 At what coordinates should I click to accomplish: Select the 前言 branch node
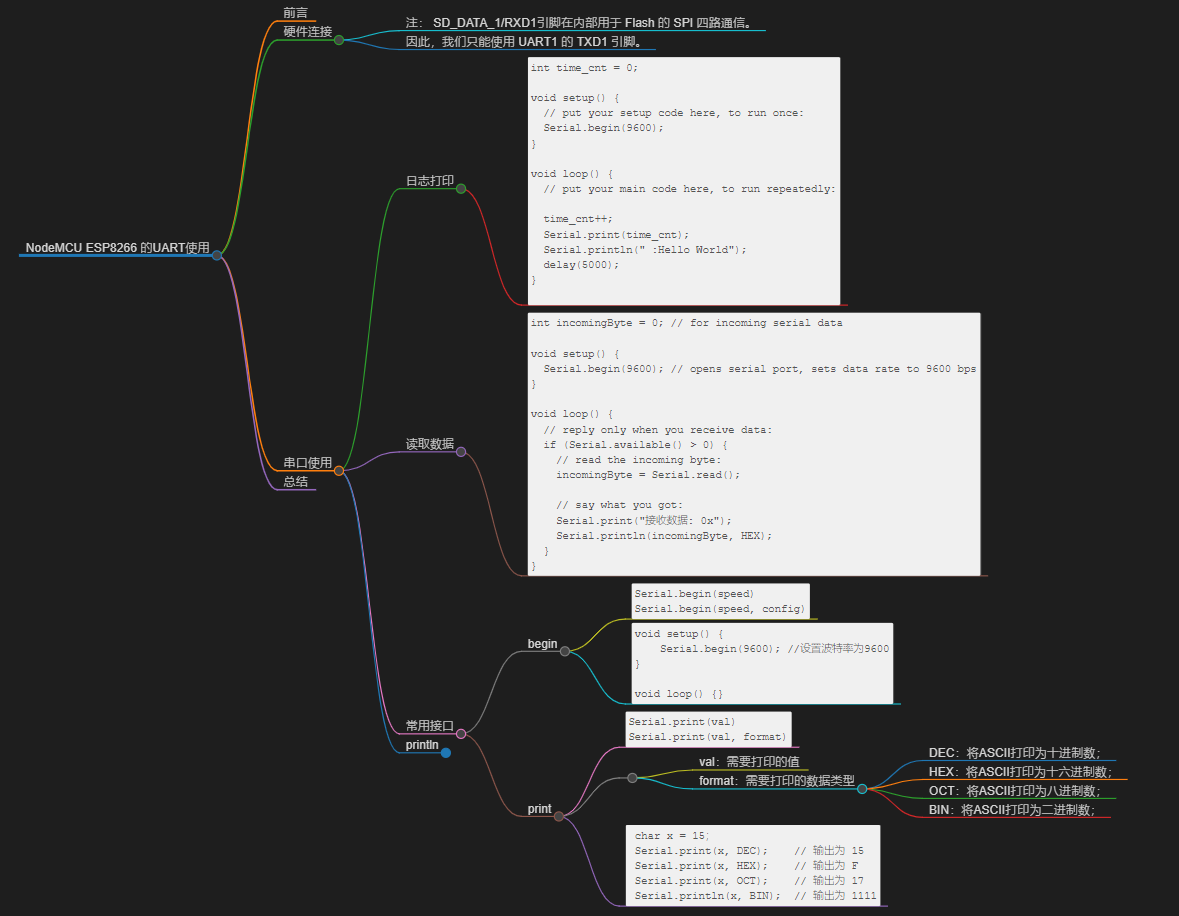(296, 13)
